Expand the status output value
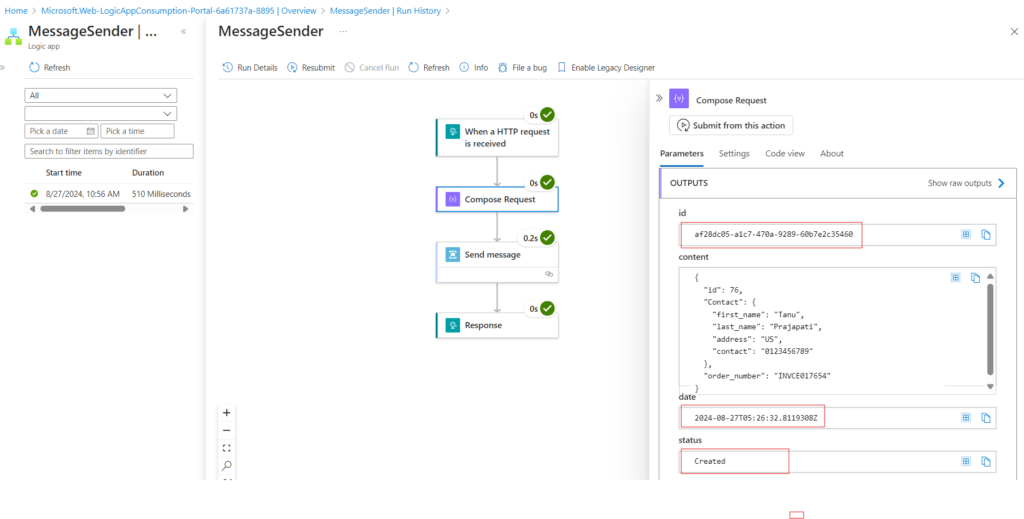 966,461
